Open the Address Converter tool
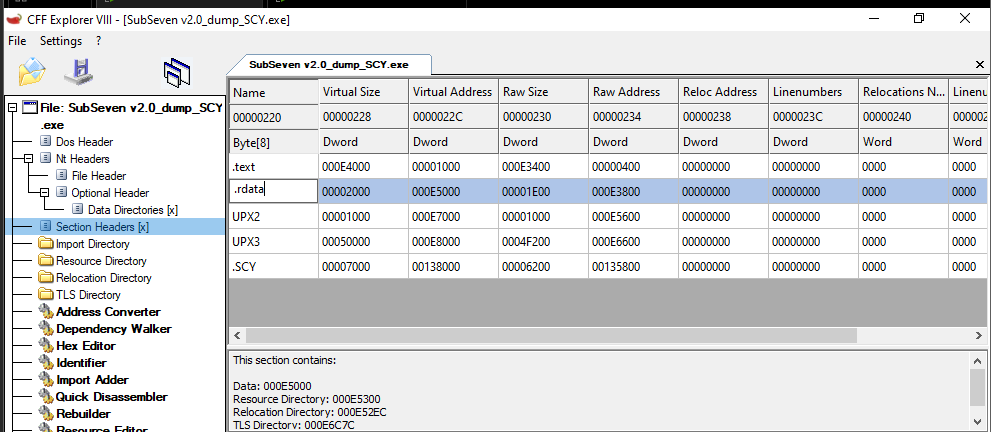 [x=107, y=311]
